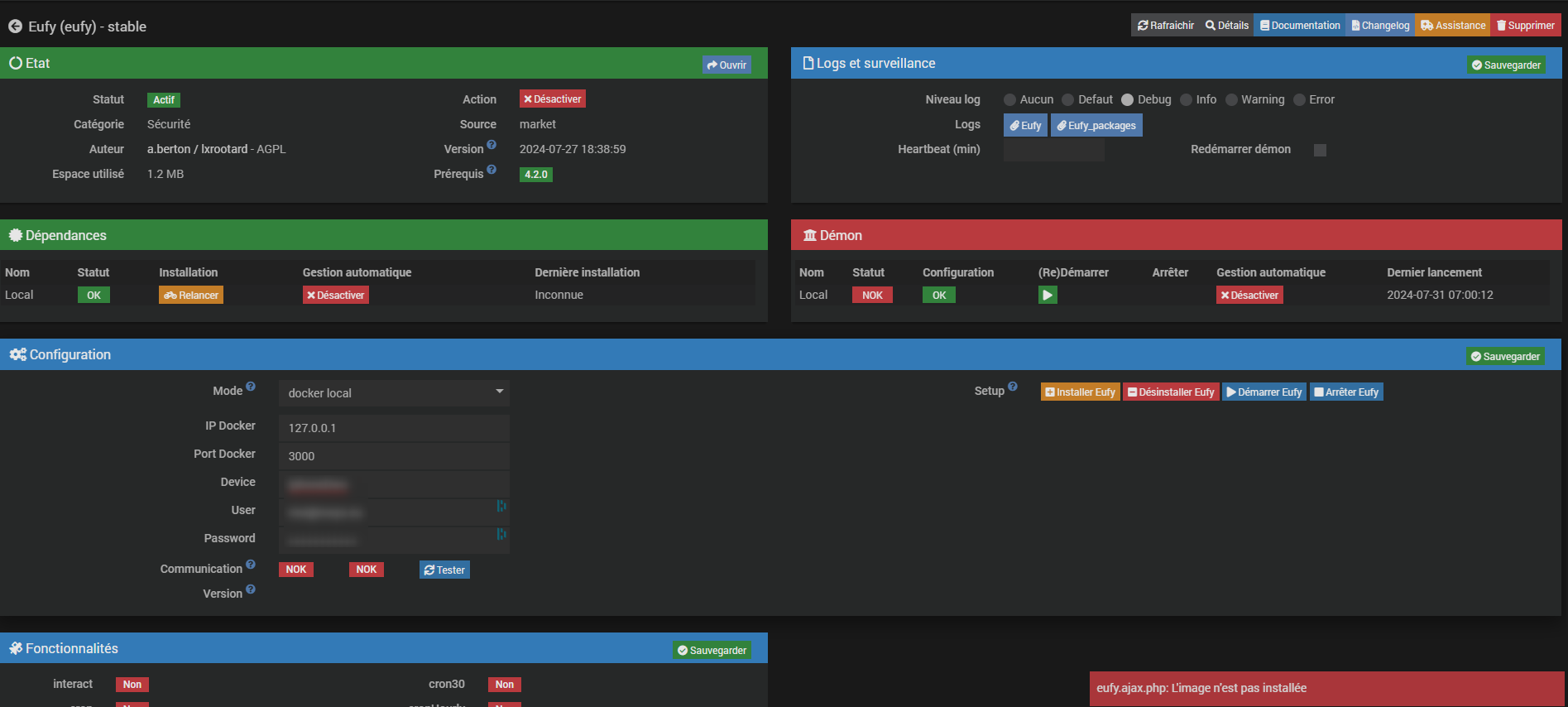1568x707 pixels.
Task: Select the Debug log level
Action: (x=1127, y=100)
